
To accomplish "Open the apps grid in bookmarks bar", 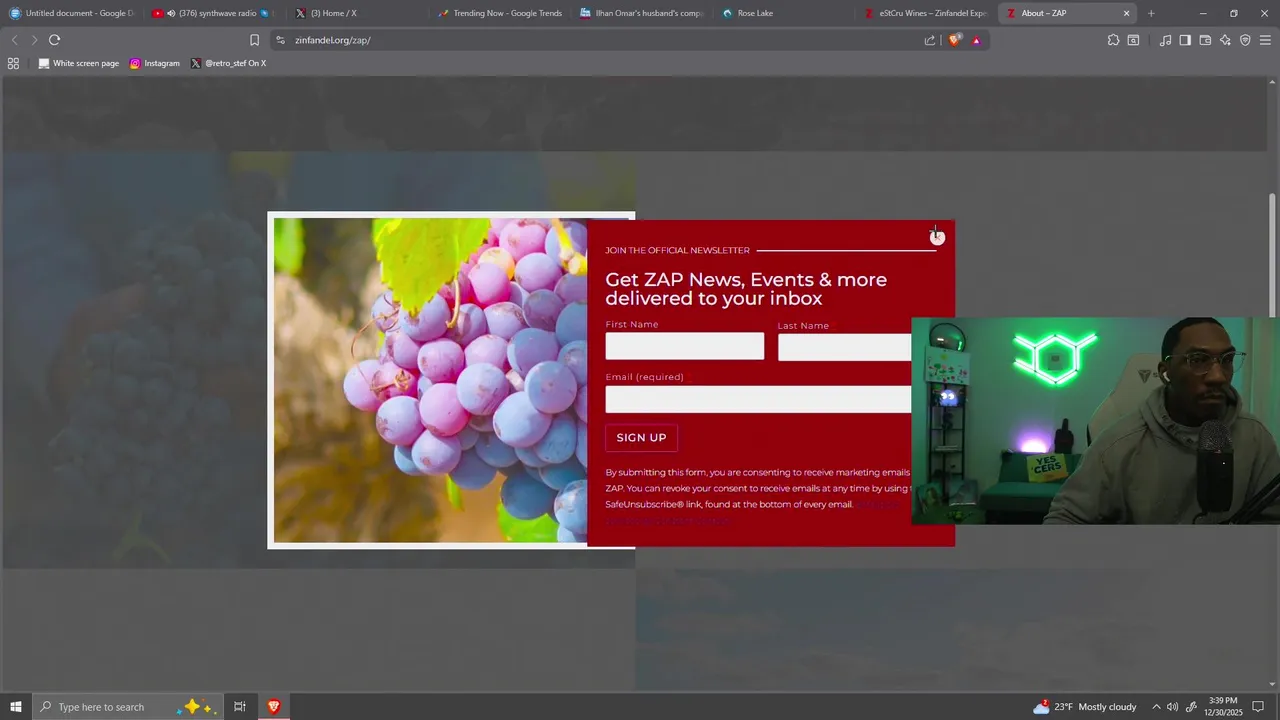I will pos(13,63).
